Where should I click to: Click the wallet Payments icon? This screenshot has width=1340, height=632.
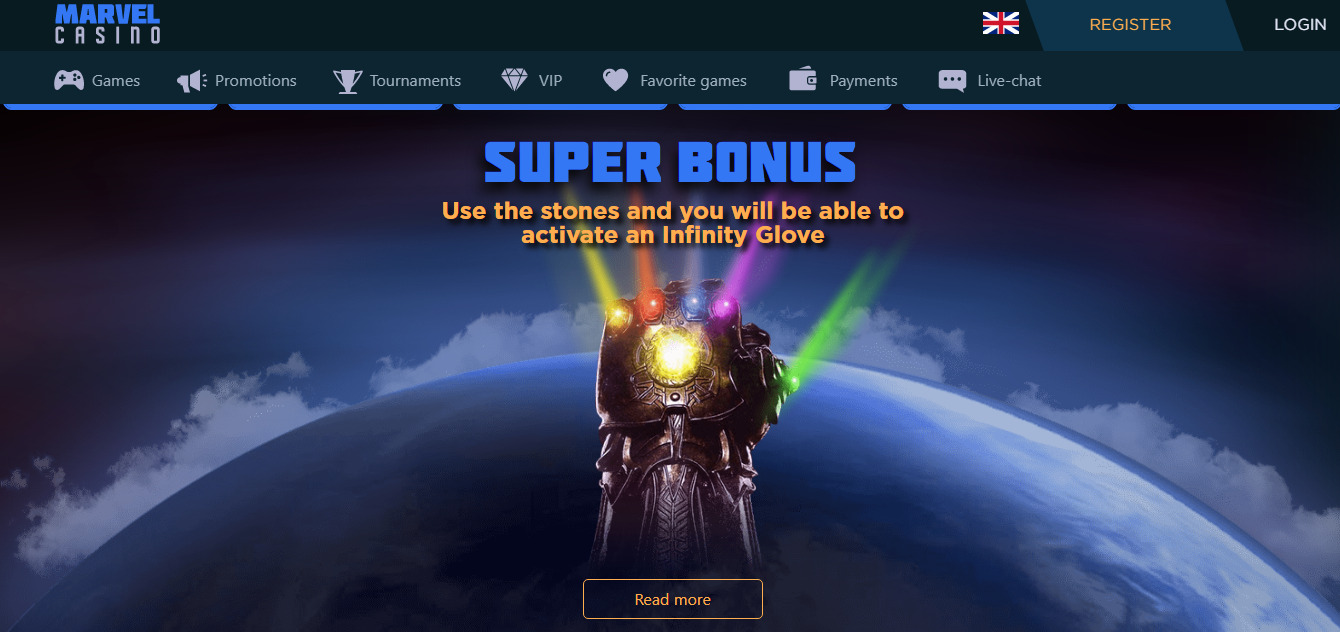[803, 80]
